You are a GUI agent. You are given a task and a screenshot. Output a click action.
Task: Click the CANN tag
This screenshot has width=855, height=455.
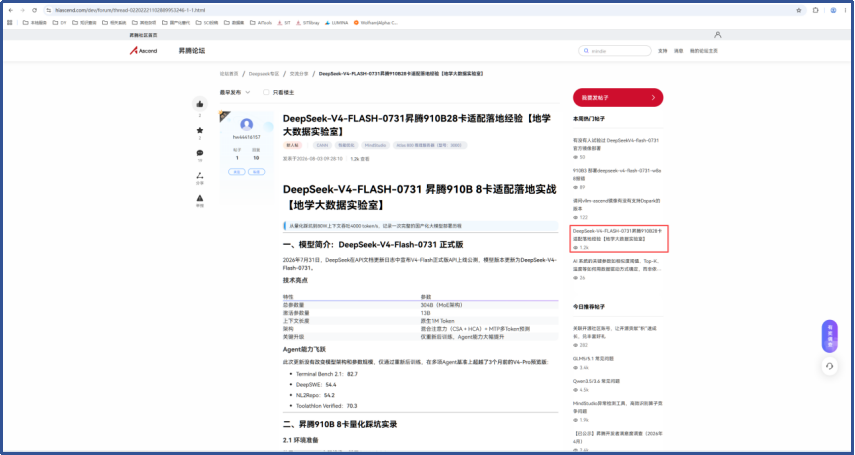(x=322, y=146)
